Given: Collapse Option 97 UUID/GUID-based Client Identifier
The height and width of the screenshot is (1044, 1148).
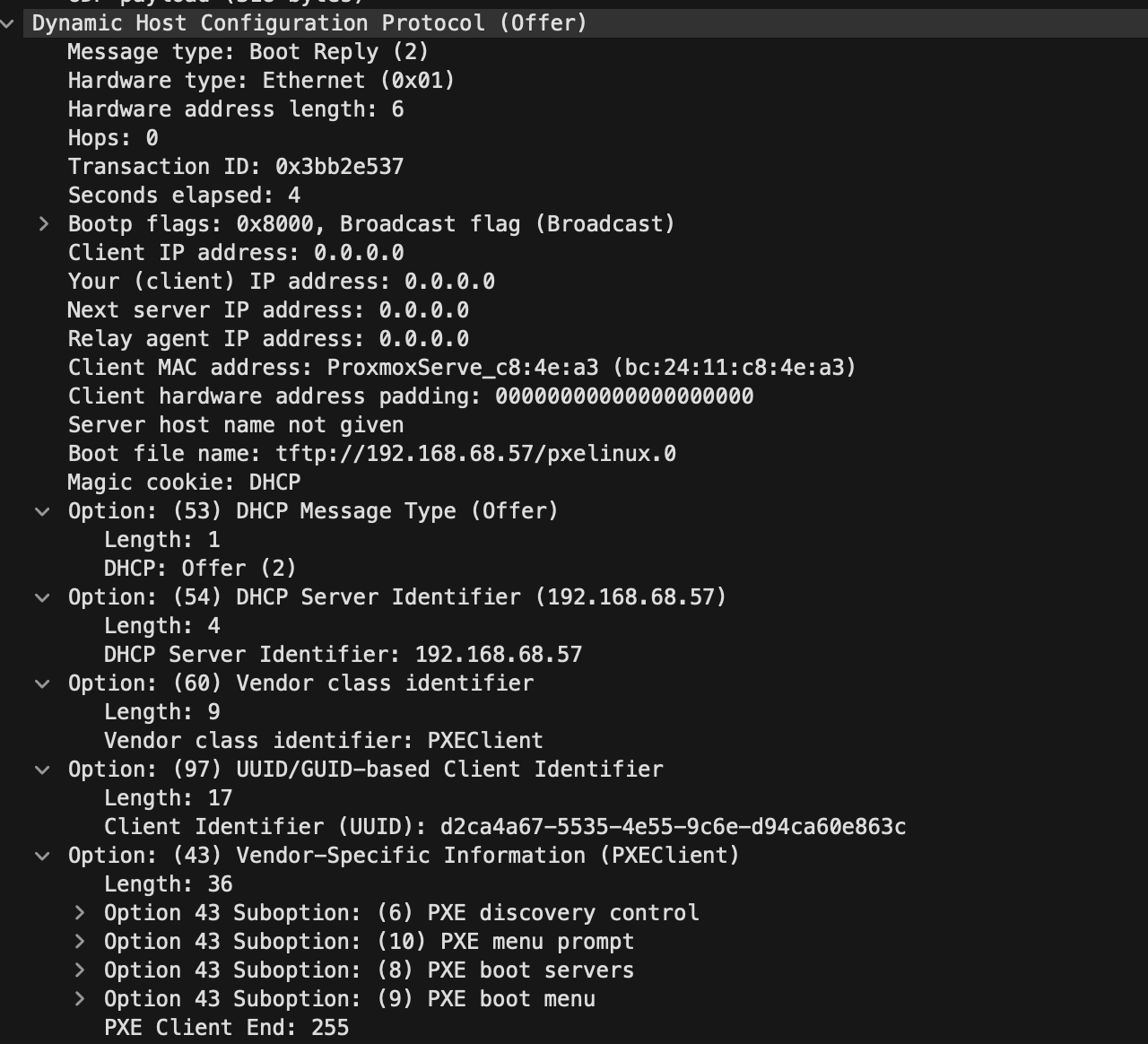Looking at the screenshot, I should [42, 770].
